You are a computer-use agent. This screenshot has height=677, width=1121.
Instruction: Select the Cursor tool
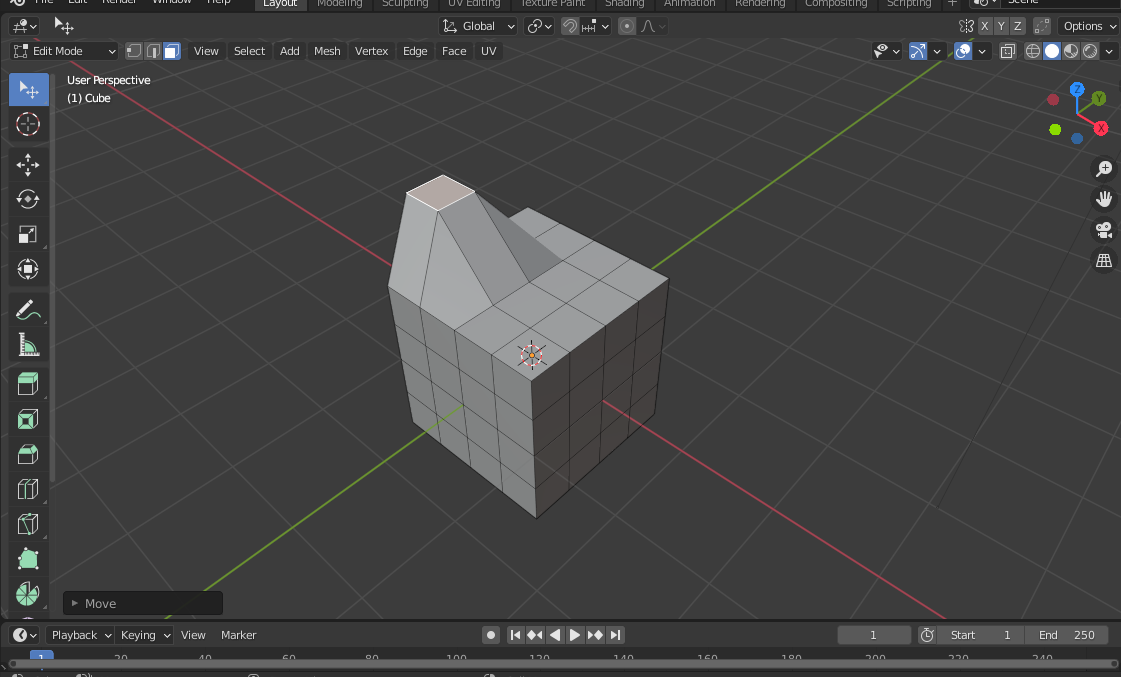[x=29, y=124]
